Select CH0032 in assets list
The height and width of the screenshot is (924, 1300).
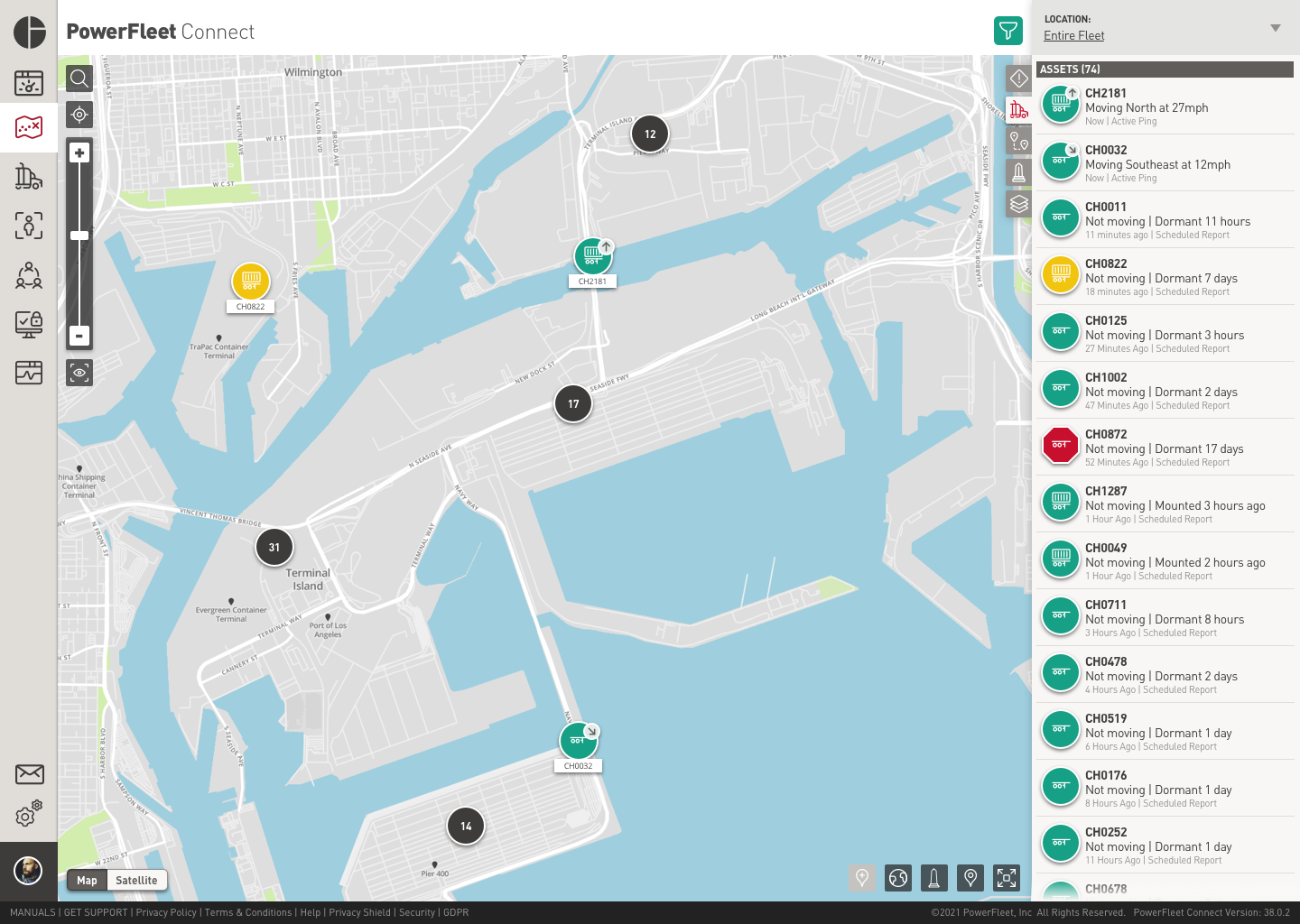(1165, 163)
